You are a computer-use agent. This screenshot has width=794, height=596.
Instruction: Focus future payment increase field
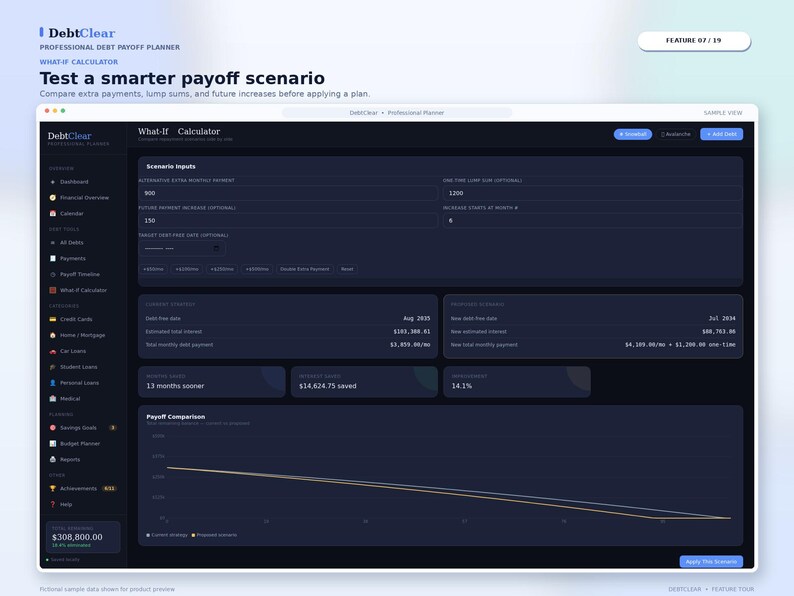pos(288,220)
